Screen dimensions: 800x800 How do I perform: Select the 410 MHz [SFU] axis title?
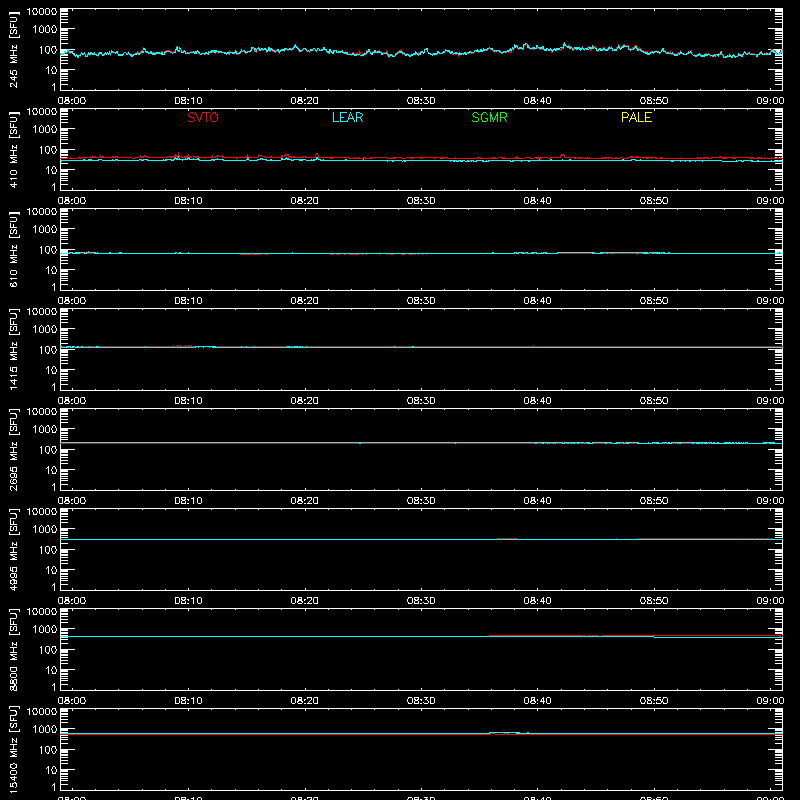click(13, 149)
